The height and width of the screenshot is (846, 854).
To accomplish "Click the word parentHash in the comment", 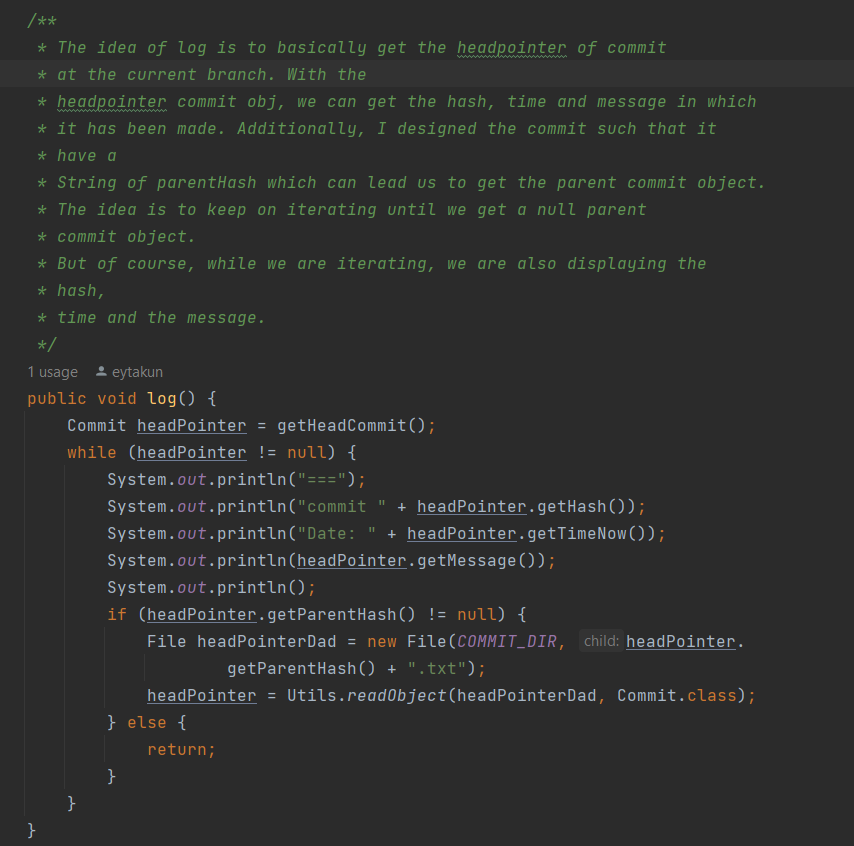I will click(206, 183).
